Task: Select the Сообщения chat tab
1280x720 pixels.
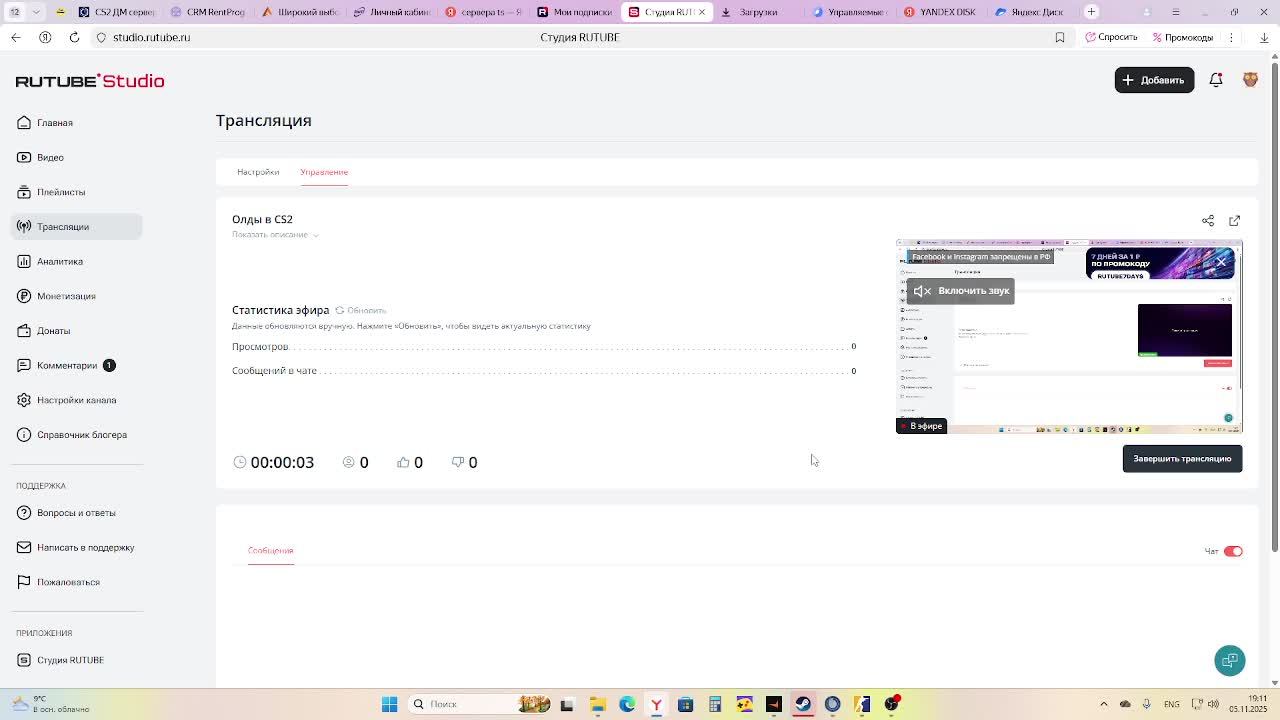Action: [270, 551]
